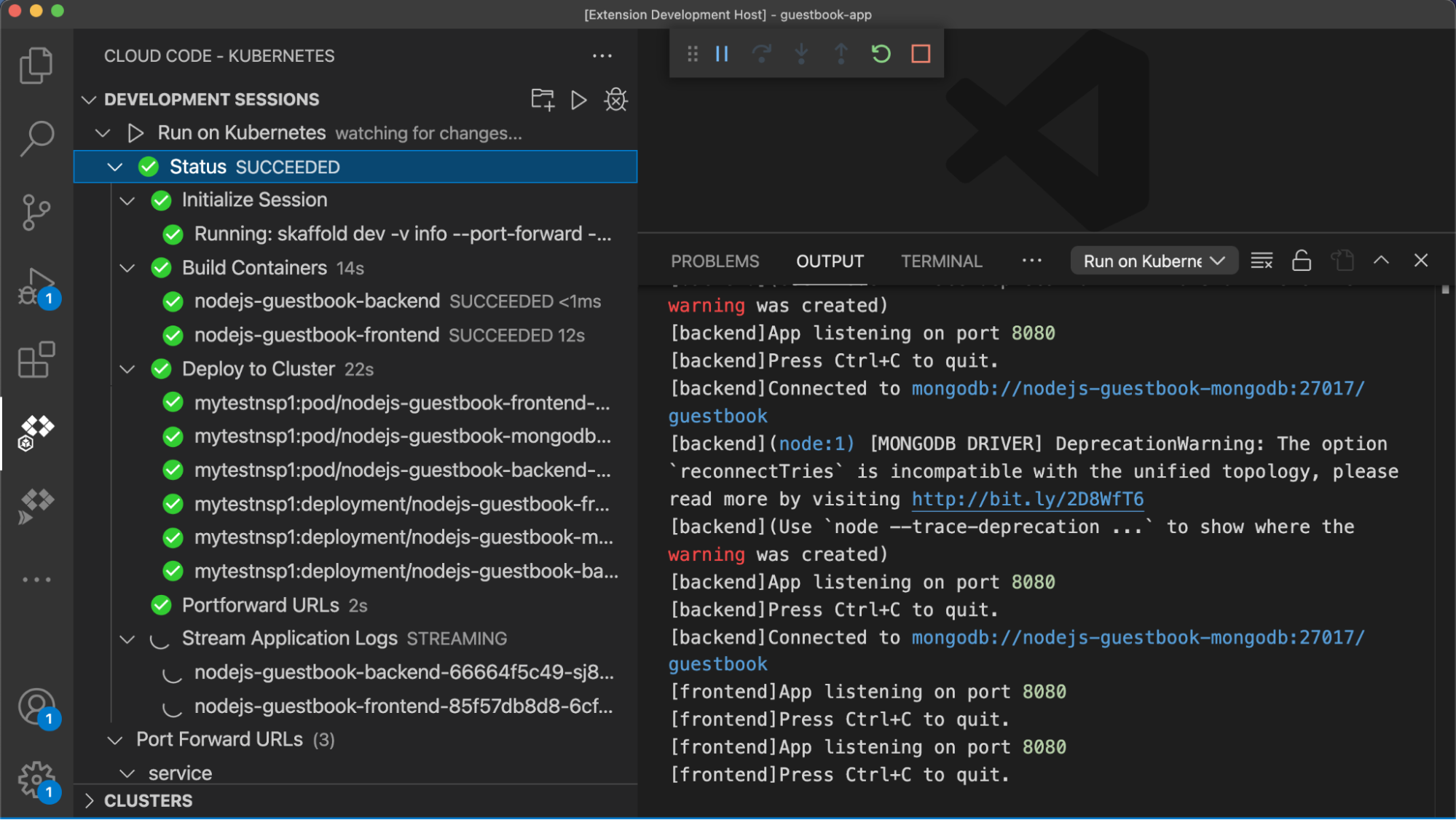Image resolution: width=1456 pixels, height=820 pixels.
Task: Select the Run on Kubernetes output channel dropdown
Action: tap(1154, 261)
